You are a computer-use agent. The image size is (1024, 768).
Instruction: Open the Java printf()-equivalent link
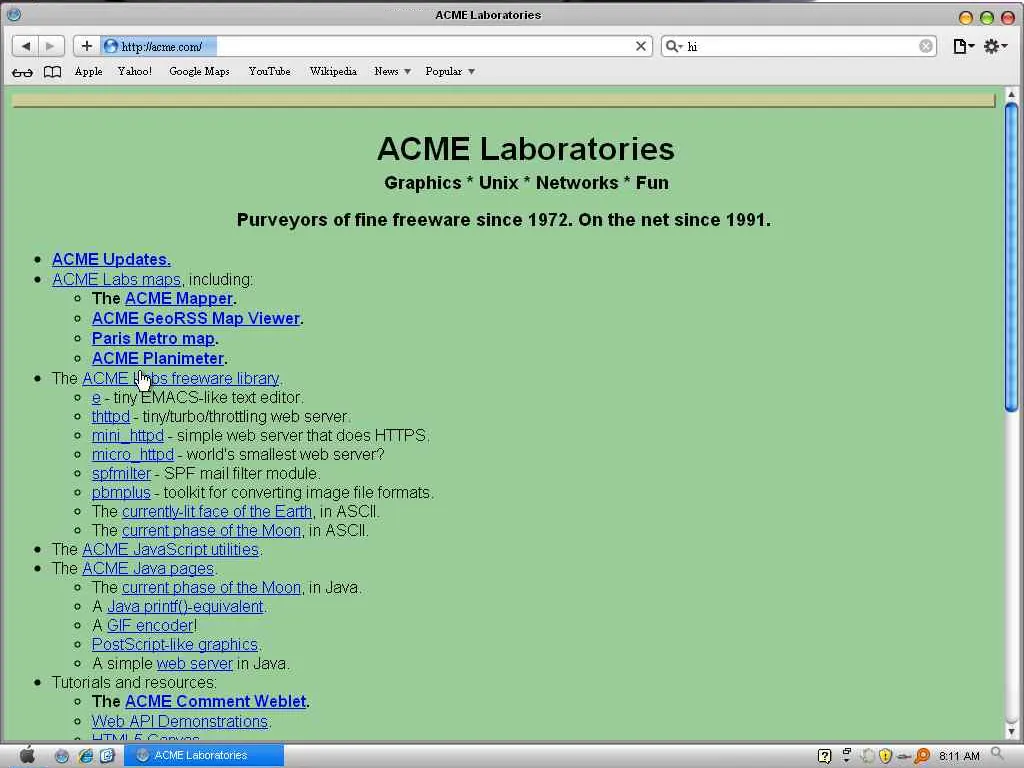click(185, 606)
